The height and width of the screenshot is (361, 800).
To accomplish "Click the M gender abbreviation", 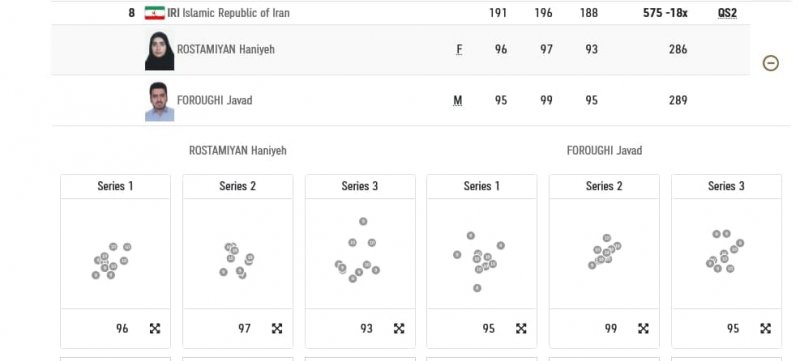I will (x=458, y=100).
